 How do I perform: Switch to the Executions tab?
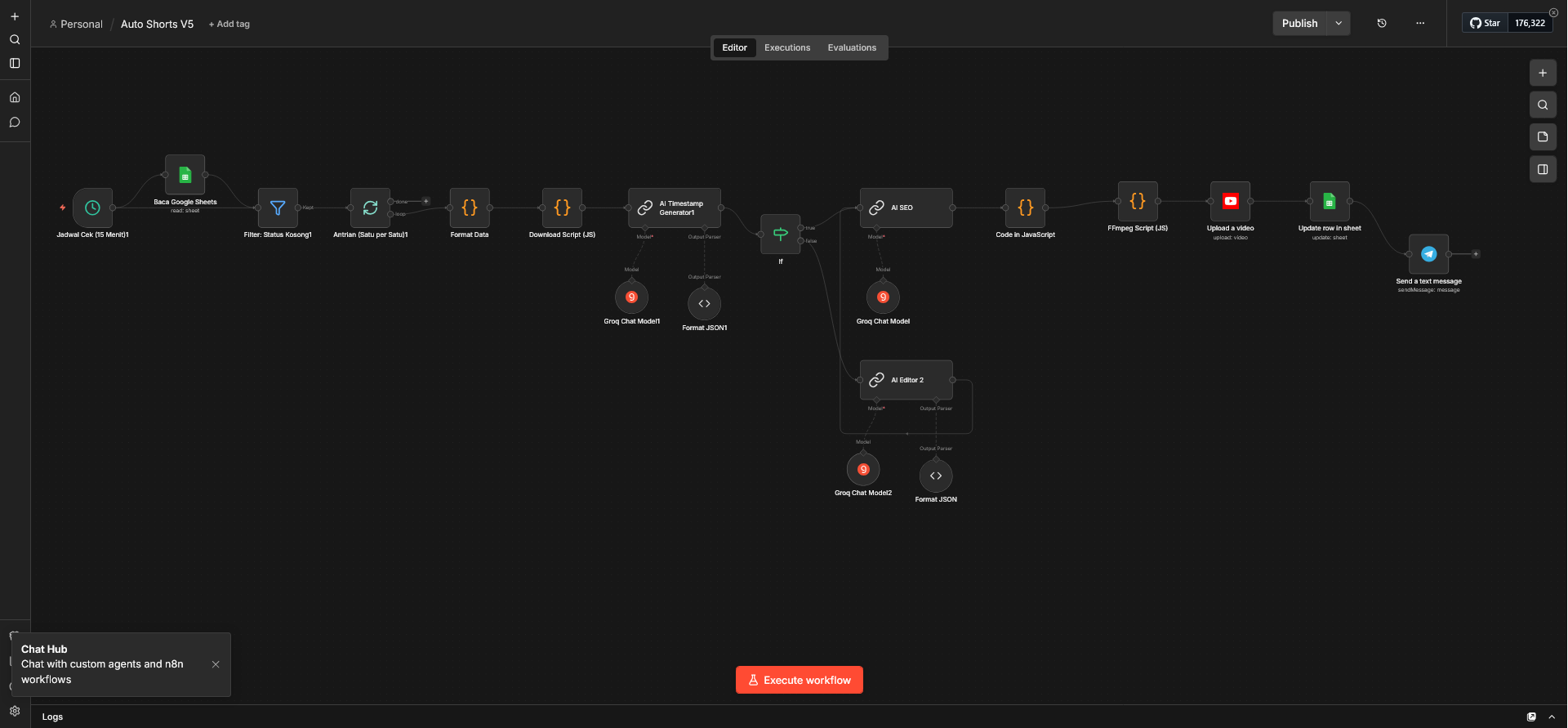coord(787,48)
